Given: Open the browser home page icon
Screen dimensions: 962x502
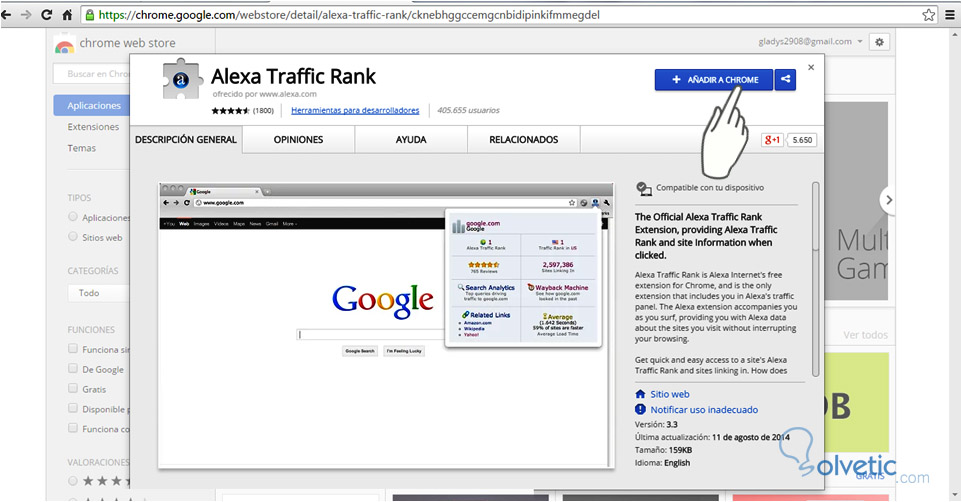Looking at the screenshot, I should coord(67,15).
